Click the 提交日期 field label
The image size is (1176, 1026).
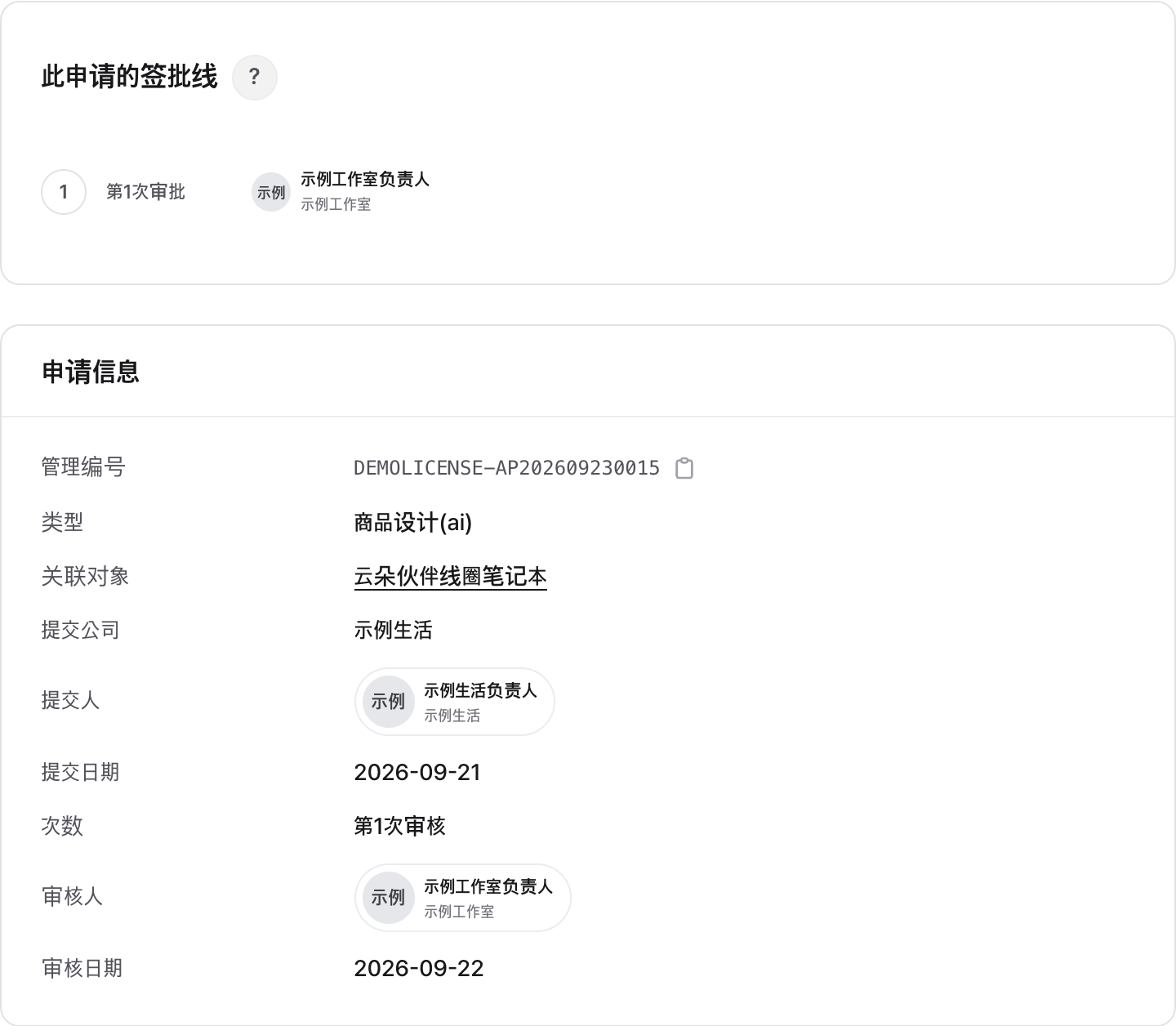coord(81,772)
